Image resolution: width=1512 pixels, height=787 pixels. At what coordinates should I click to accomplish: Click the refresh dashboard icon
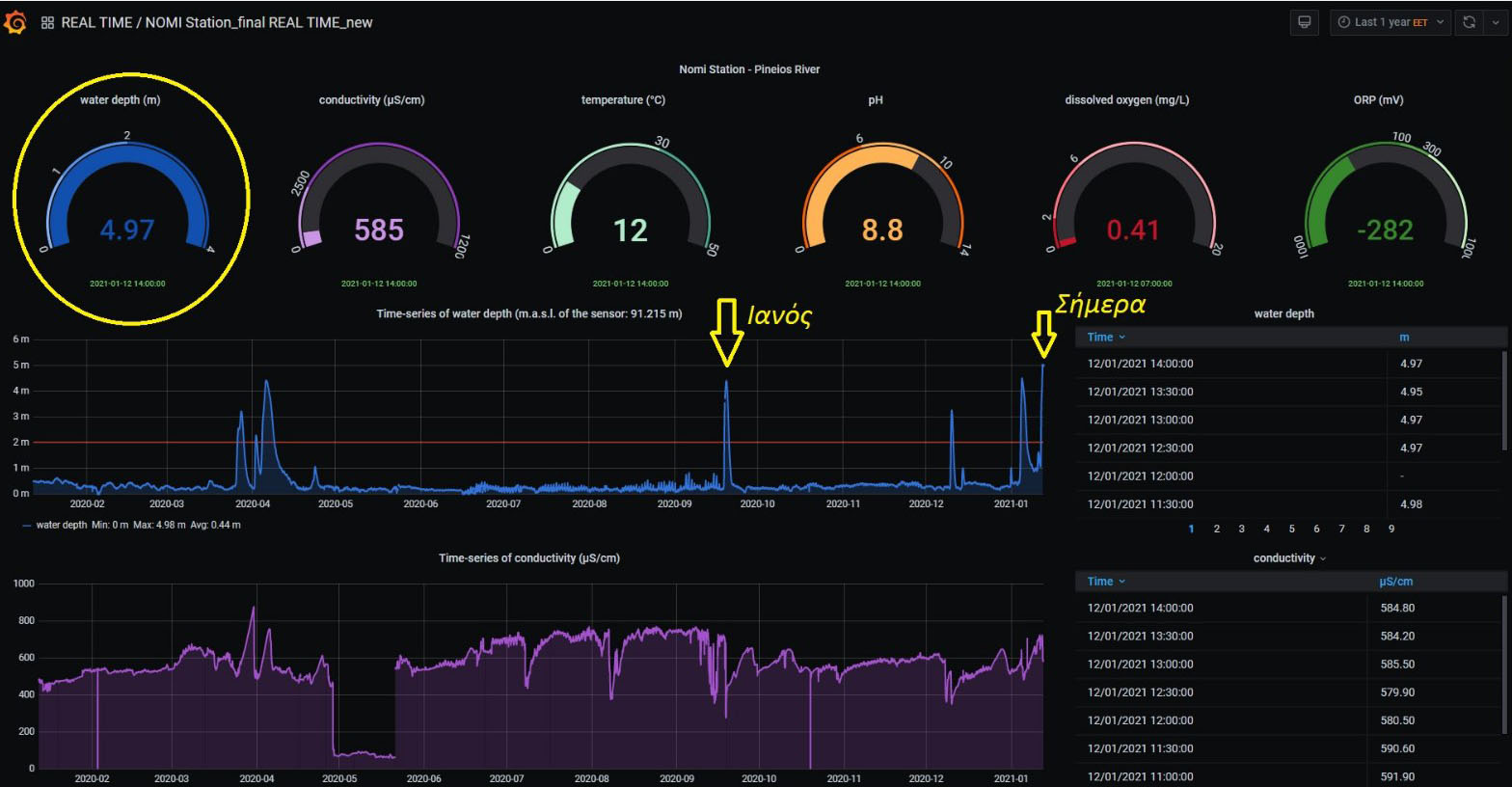click(x=1469, y=22)
